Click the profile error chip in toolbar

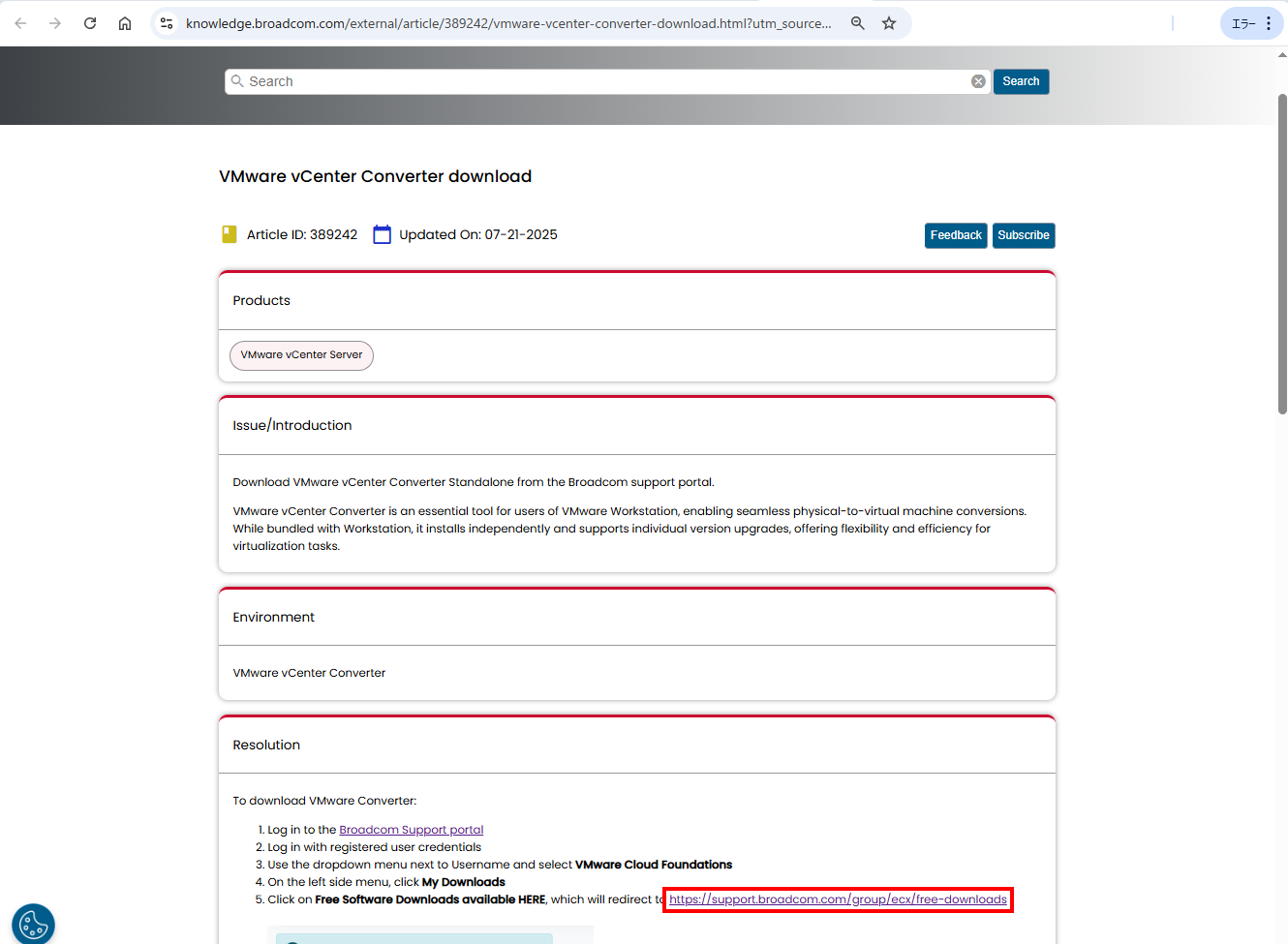1242,23
